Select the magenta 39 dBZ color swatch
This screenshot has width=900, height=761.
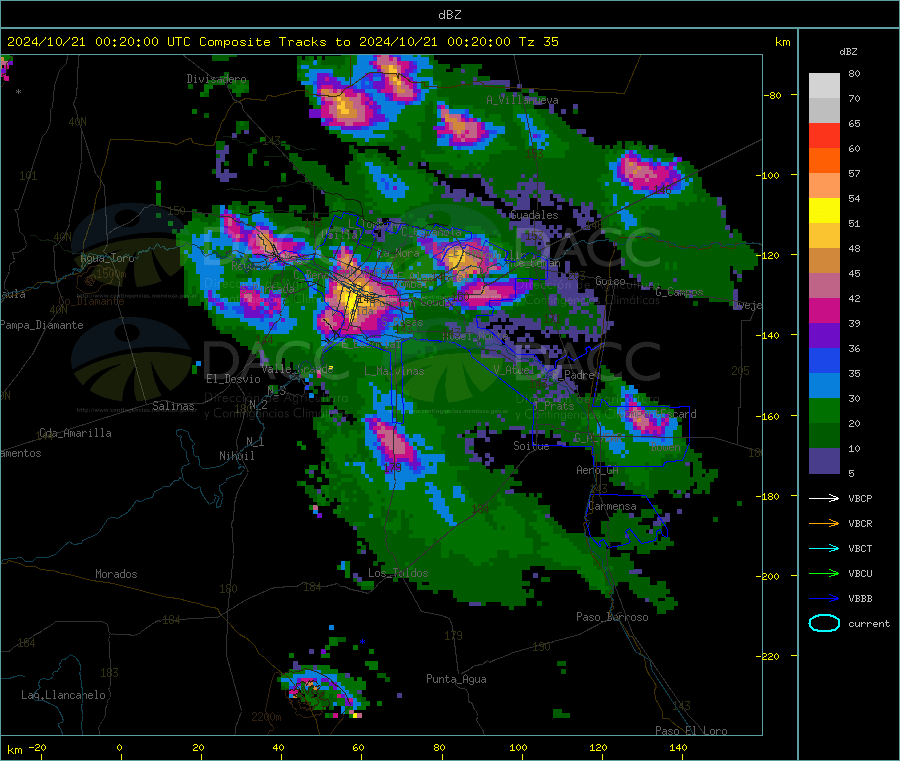pyautogui.click(x=824, y=310)
